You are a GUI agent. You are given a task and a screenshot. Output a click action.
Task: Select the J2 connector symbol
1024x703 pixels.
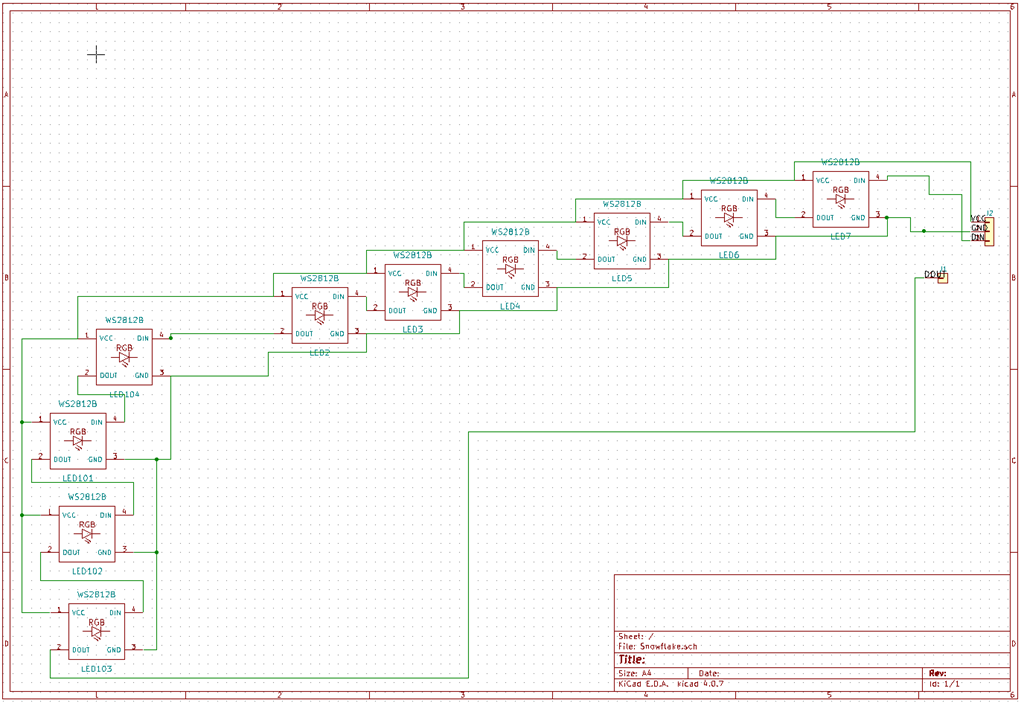pos(989,232)
